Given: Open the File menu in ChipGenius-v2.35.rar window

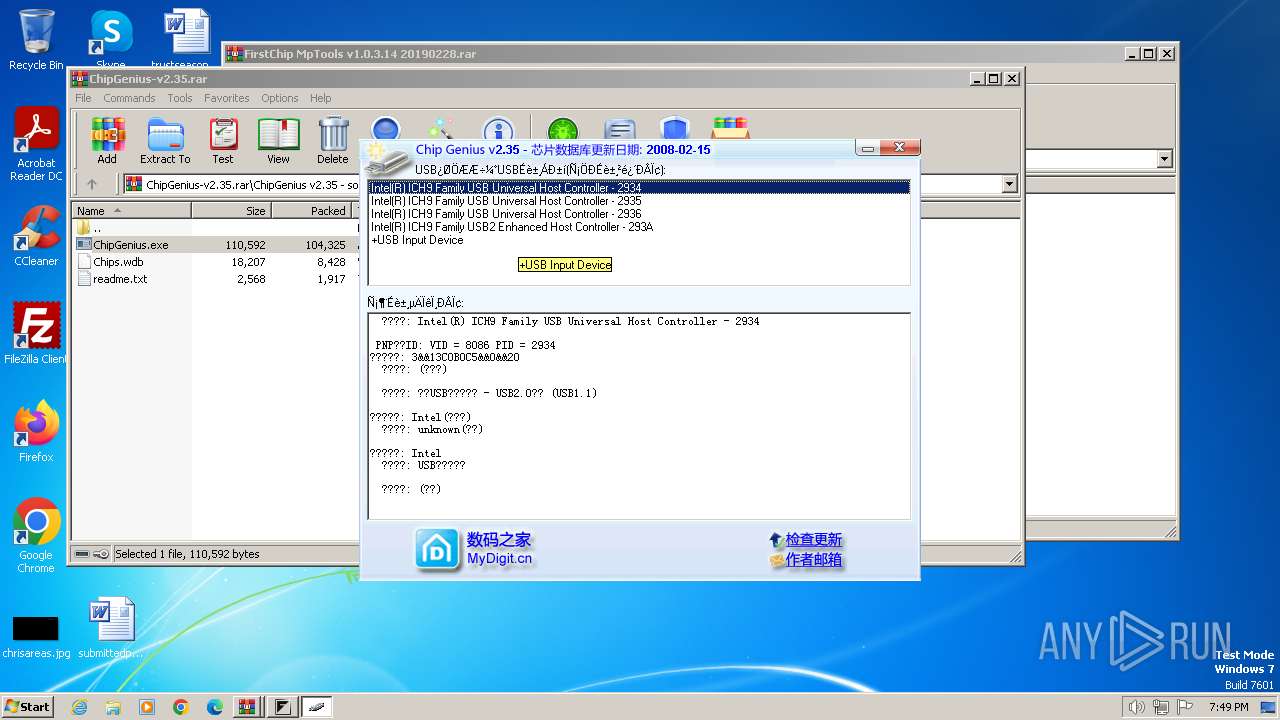Looking at the screenshot, I should pyautogui.click(x=83, y=98).
